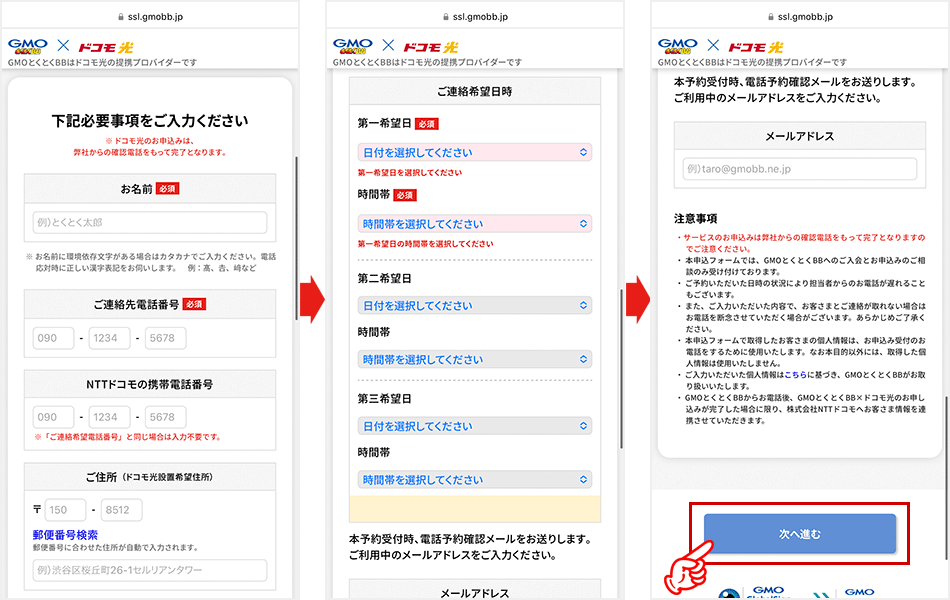
Task: Click lock icon in left phone address bar
Action: click(x=121, y=17)
